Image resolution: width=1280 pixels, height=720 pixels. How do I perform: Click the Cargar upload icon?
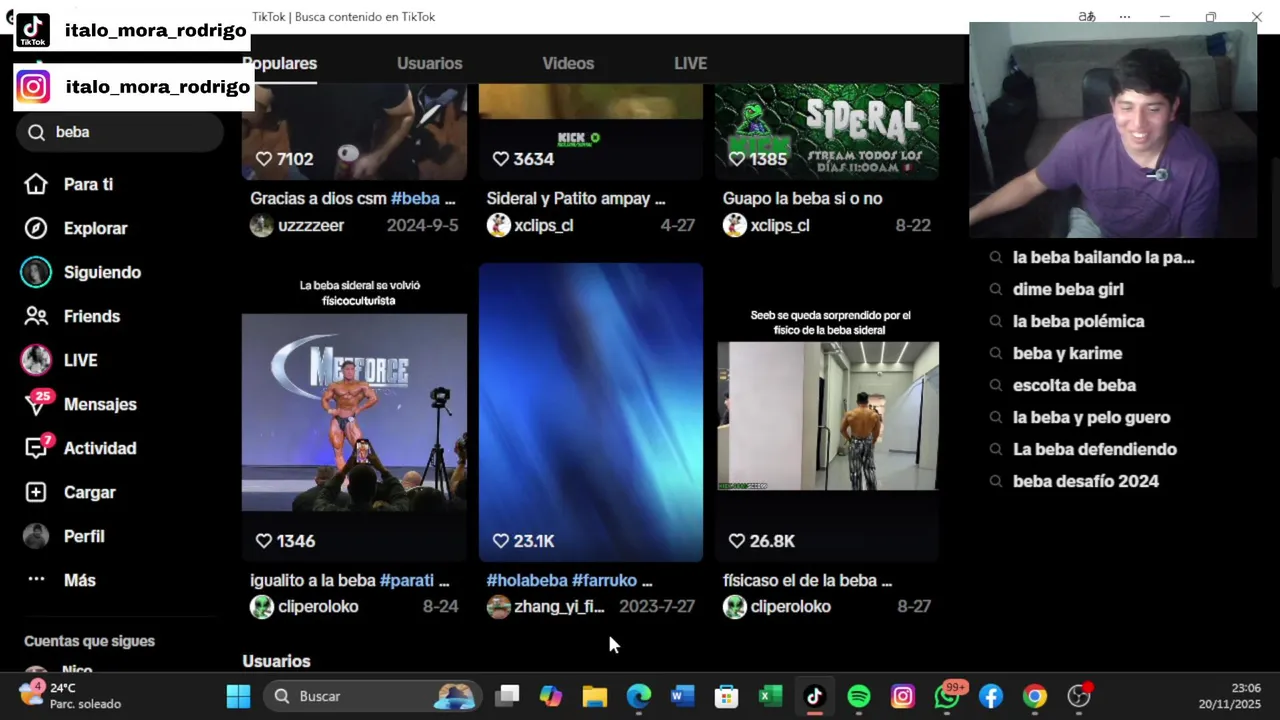click(36, 492)
